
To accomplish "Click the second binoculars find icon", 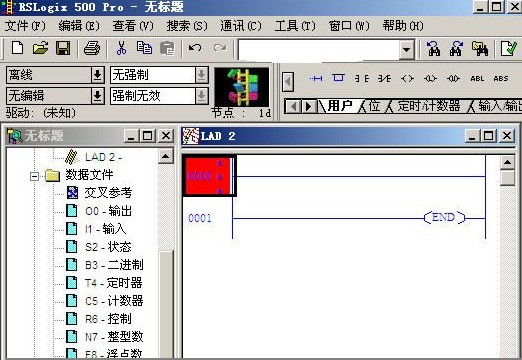I will (x=456, y=49).
